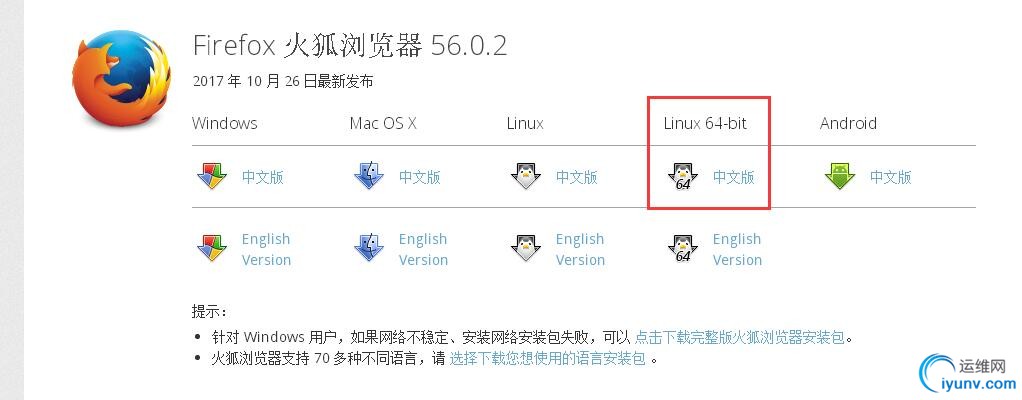The image size is (1022, 400).
Task: Click the 选择下载您想使用的语言安装包 link
Action: pos(548,358)
